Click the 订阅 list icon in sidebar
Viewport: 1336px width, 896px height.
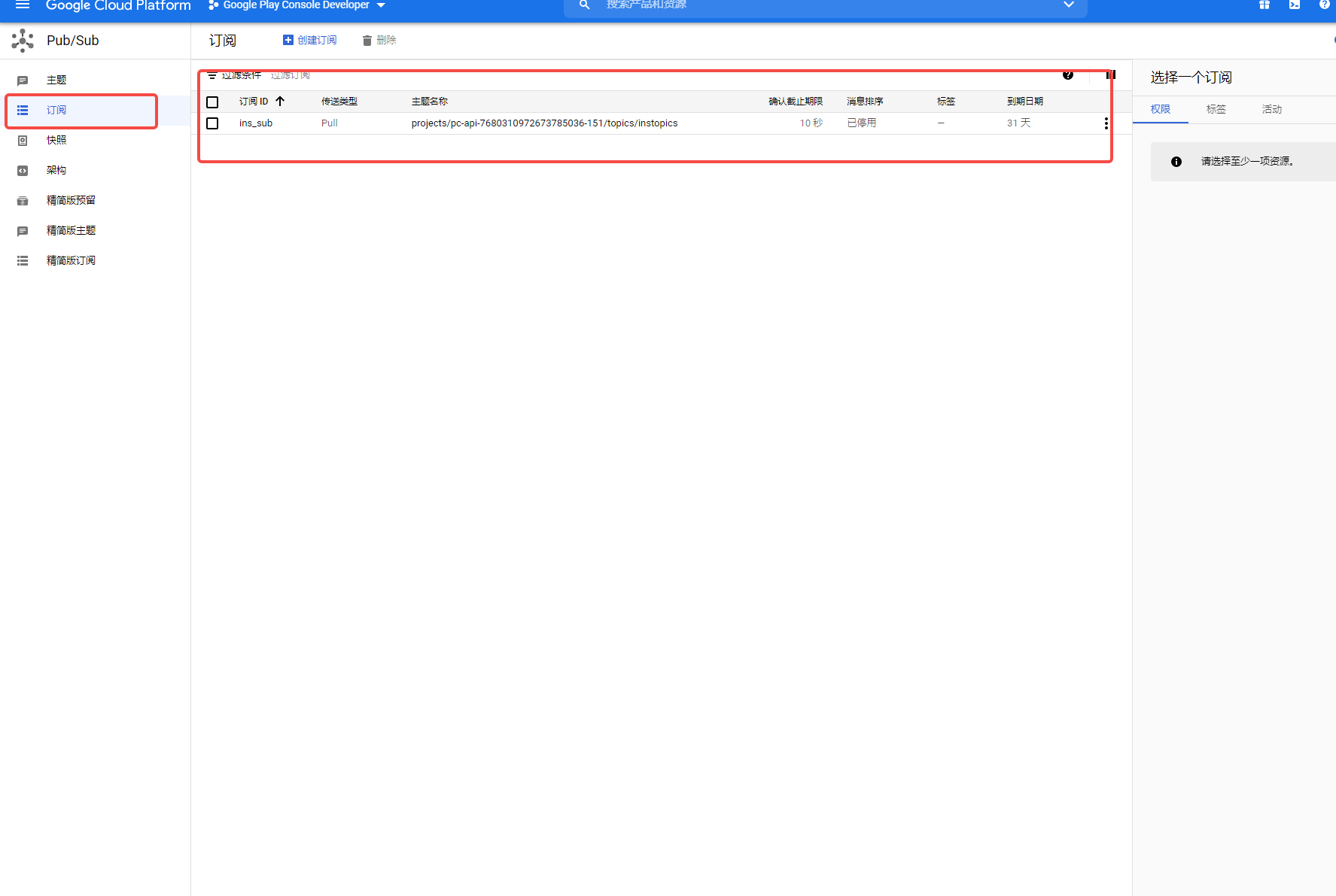23,111
